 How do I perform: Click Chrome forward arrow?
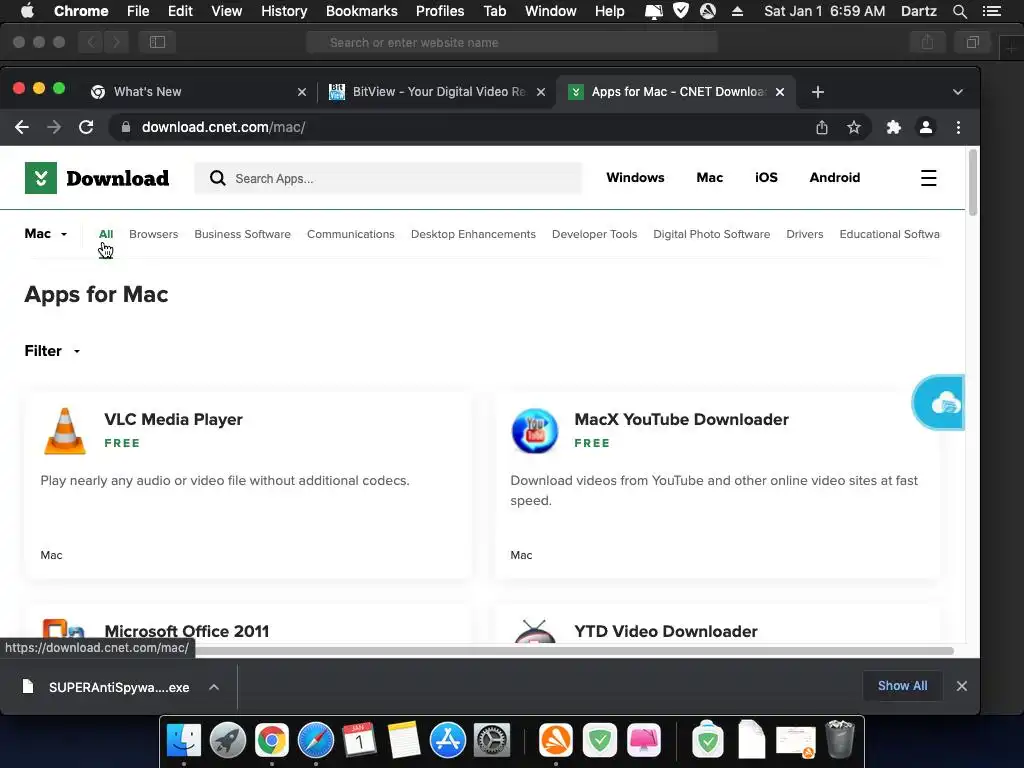(x=54, y=127)
